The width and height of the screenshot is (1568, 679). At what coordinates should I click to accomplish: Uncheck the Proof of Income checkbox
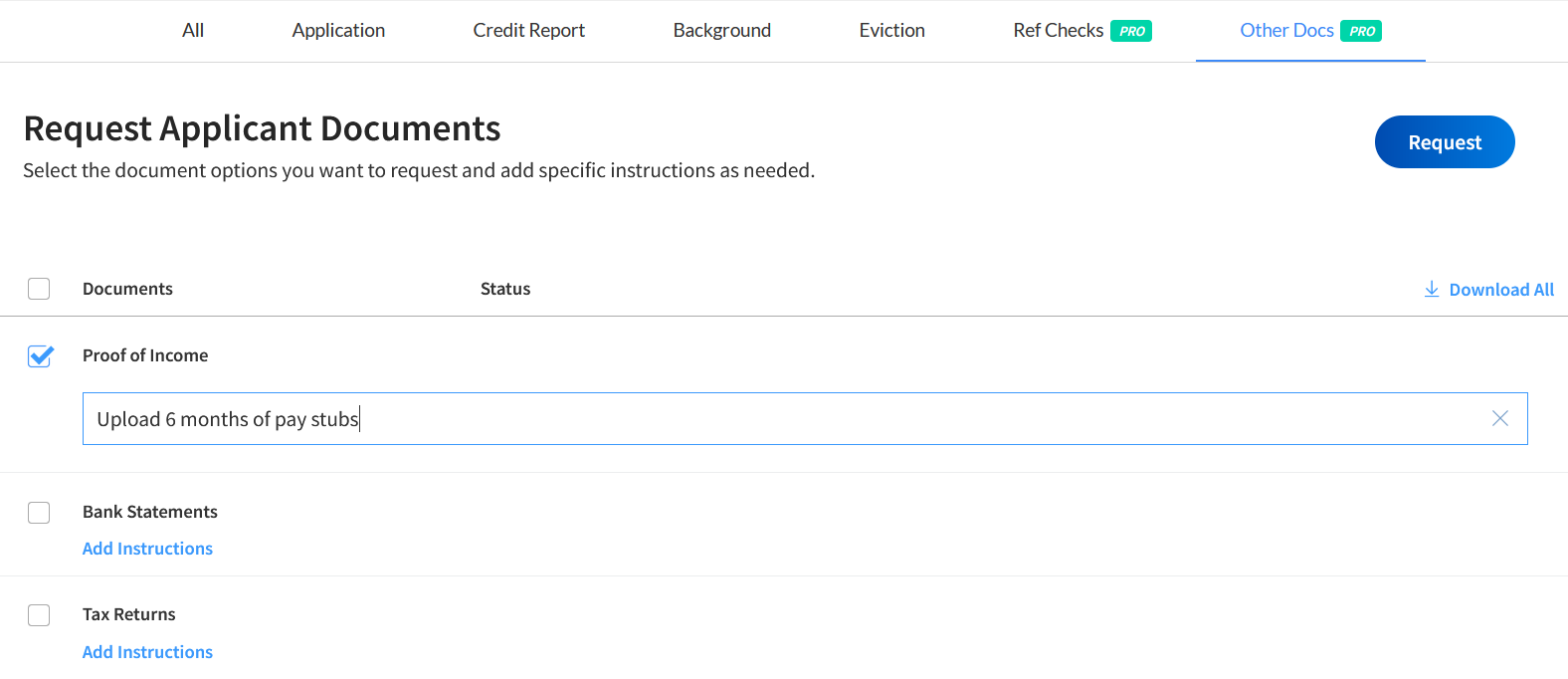point(40,356)
